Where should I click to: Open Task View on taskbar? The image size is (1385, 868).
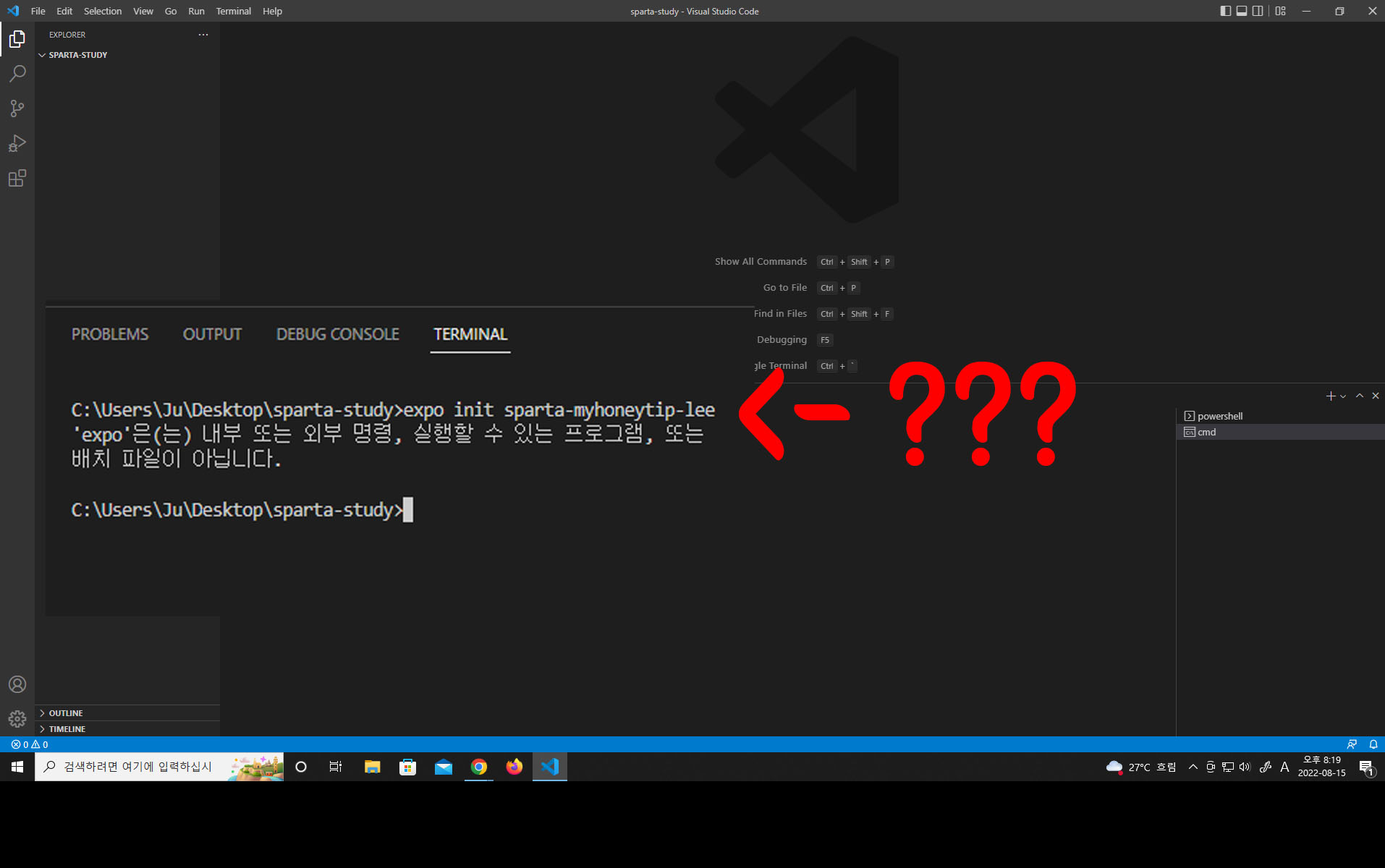click(336, 767)
